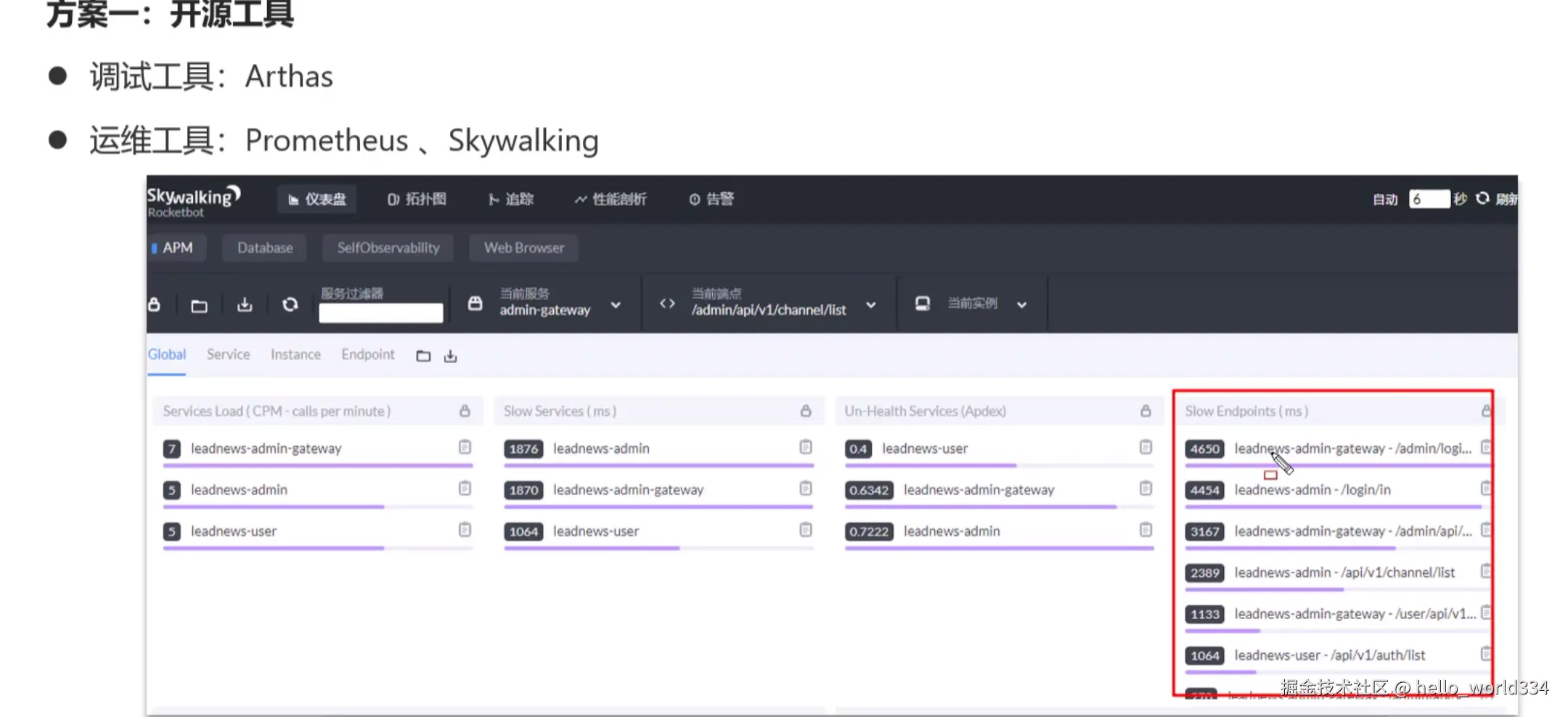Copy leadnews-admin in Services Load panel

pyautogui.click(x=465, y=488)
